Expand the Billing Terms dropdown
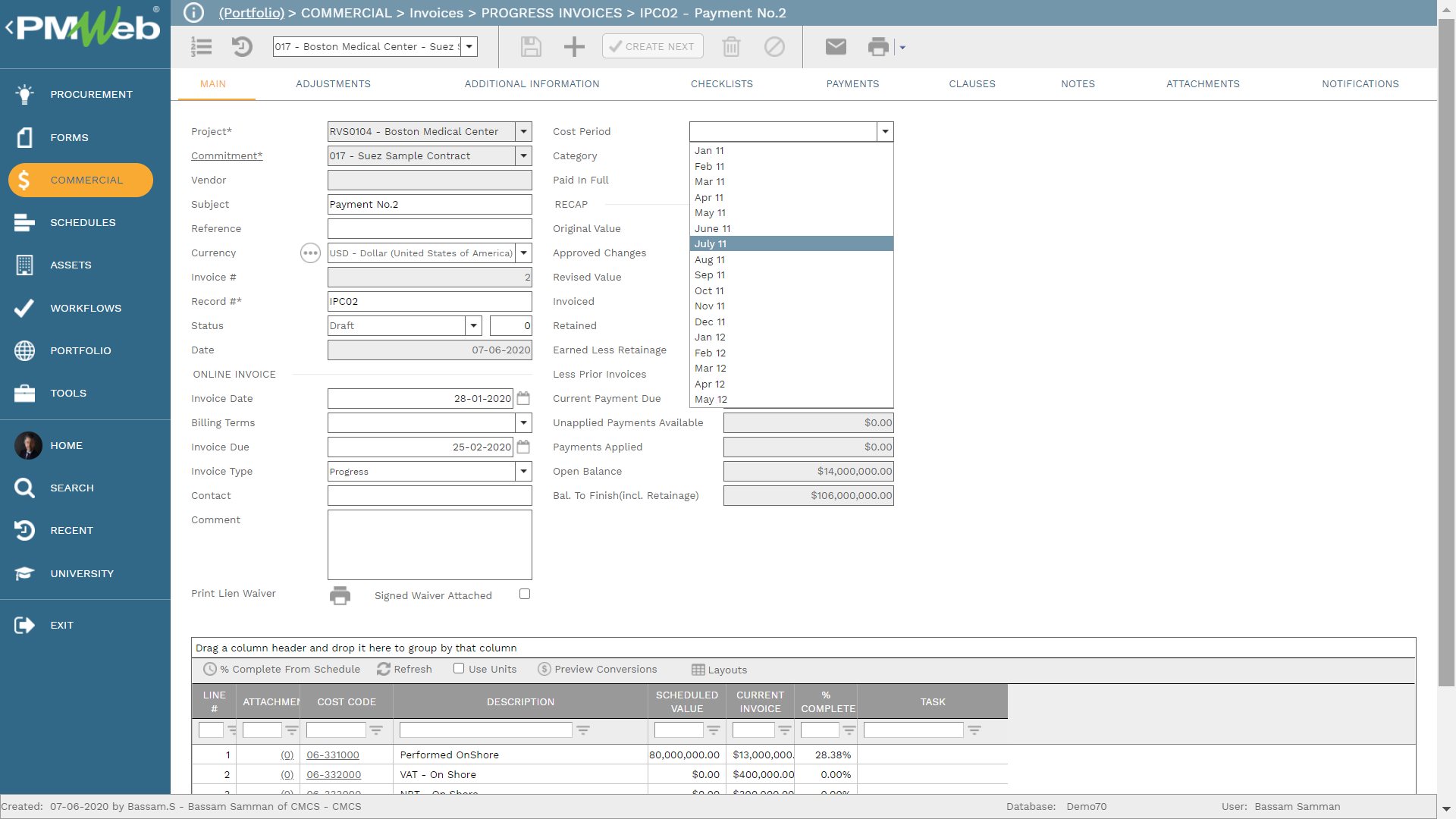Viewport: 1456px width, 819px height. [x=523, y=423]
